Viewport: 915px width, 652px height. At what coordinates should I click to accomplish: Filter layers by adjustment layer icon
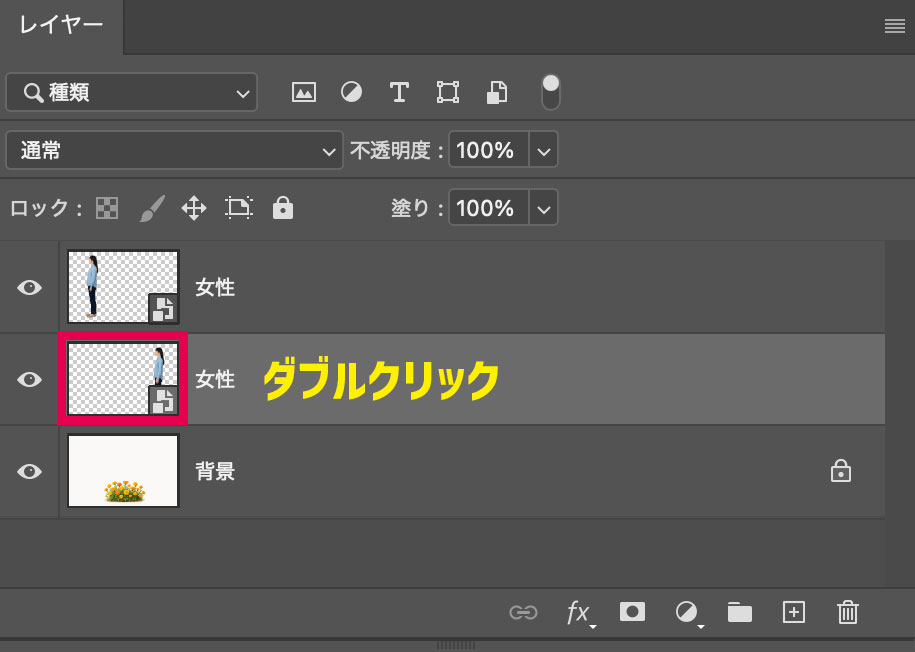point(351,92)
